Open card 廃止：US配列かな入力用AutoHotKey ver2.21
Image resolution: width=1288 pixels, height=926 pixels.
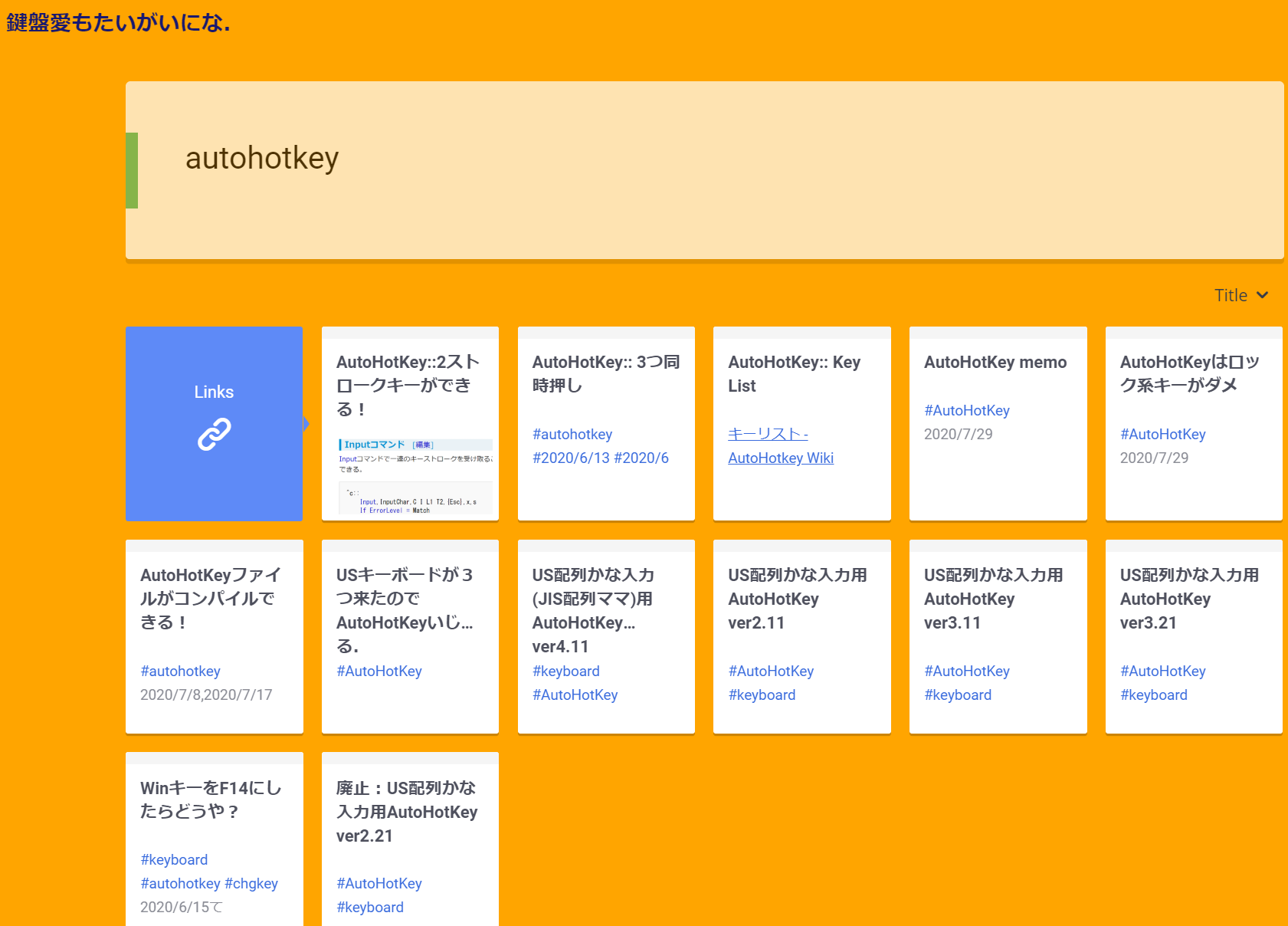[410, 839]
